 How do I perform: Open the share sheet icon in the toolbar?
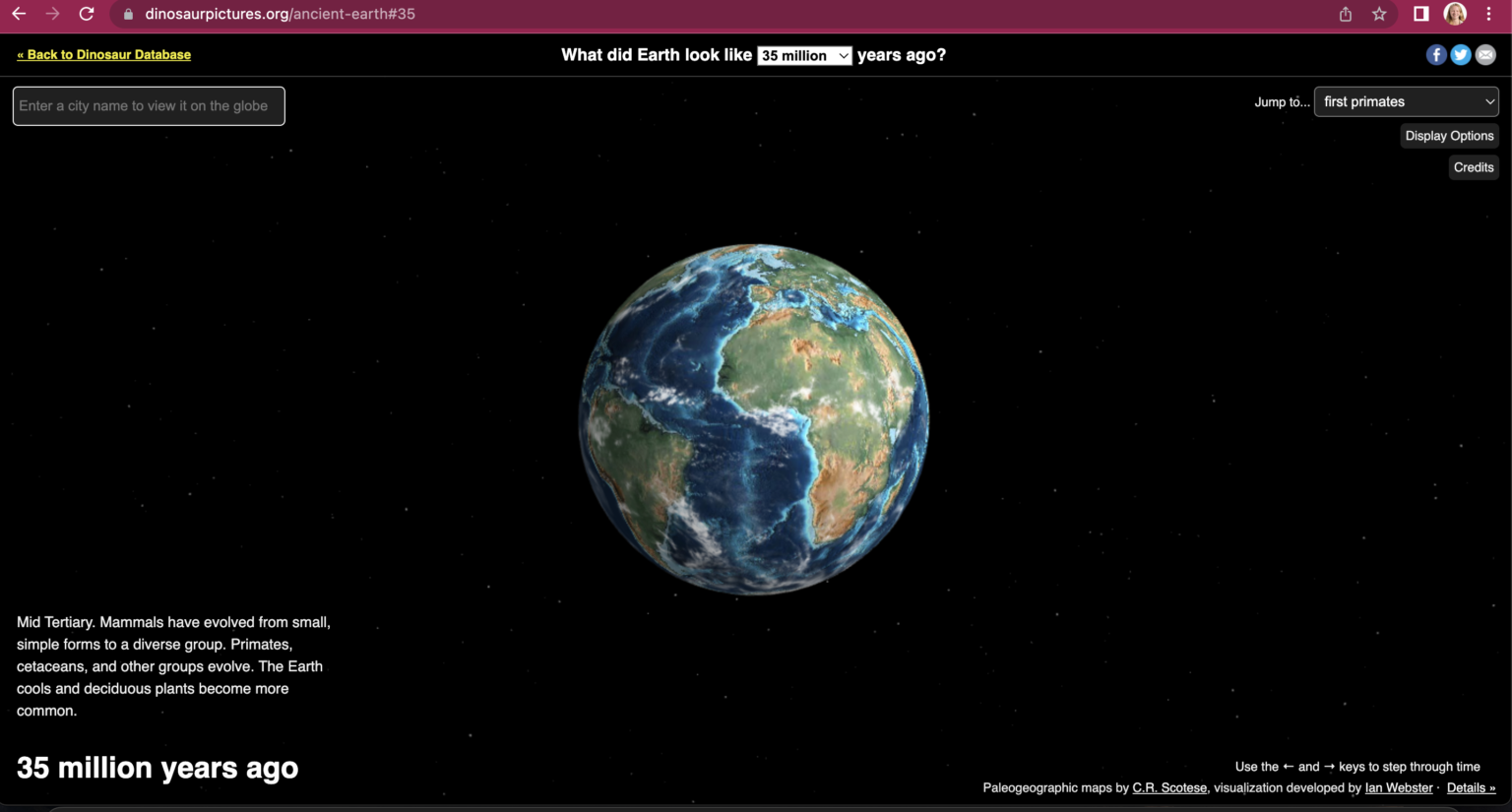[1345, 14]
